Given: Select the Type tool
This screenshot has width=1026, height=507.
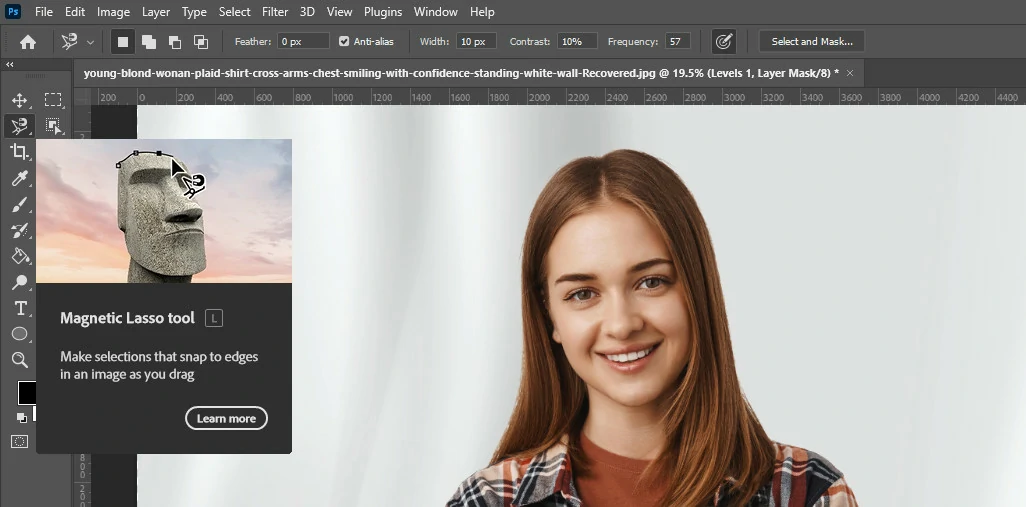Looking at the screenshot, I should (x=20, y=308).
